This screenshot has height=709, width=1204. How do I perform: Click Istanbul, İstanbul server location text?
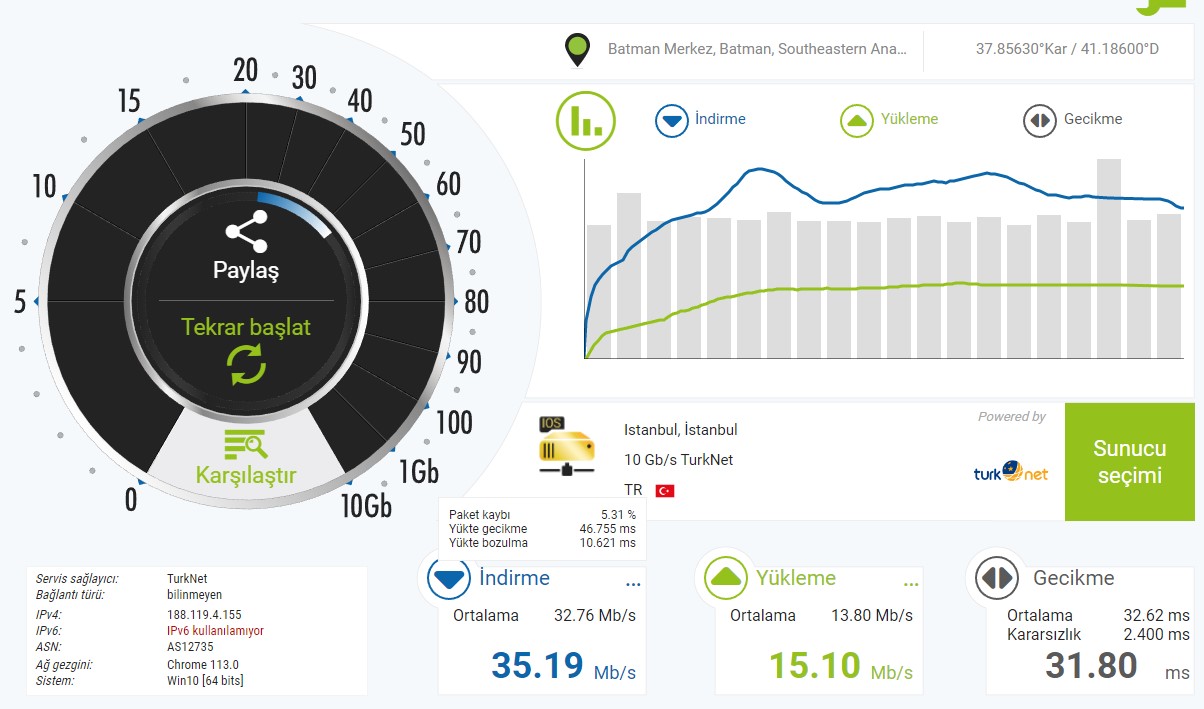tap(680, 430)
